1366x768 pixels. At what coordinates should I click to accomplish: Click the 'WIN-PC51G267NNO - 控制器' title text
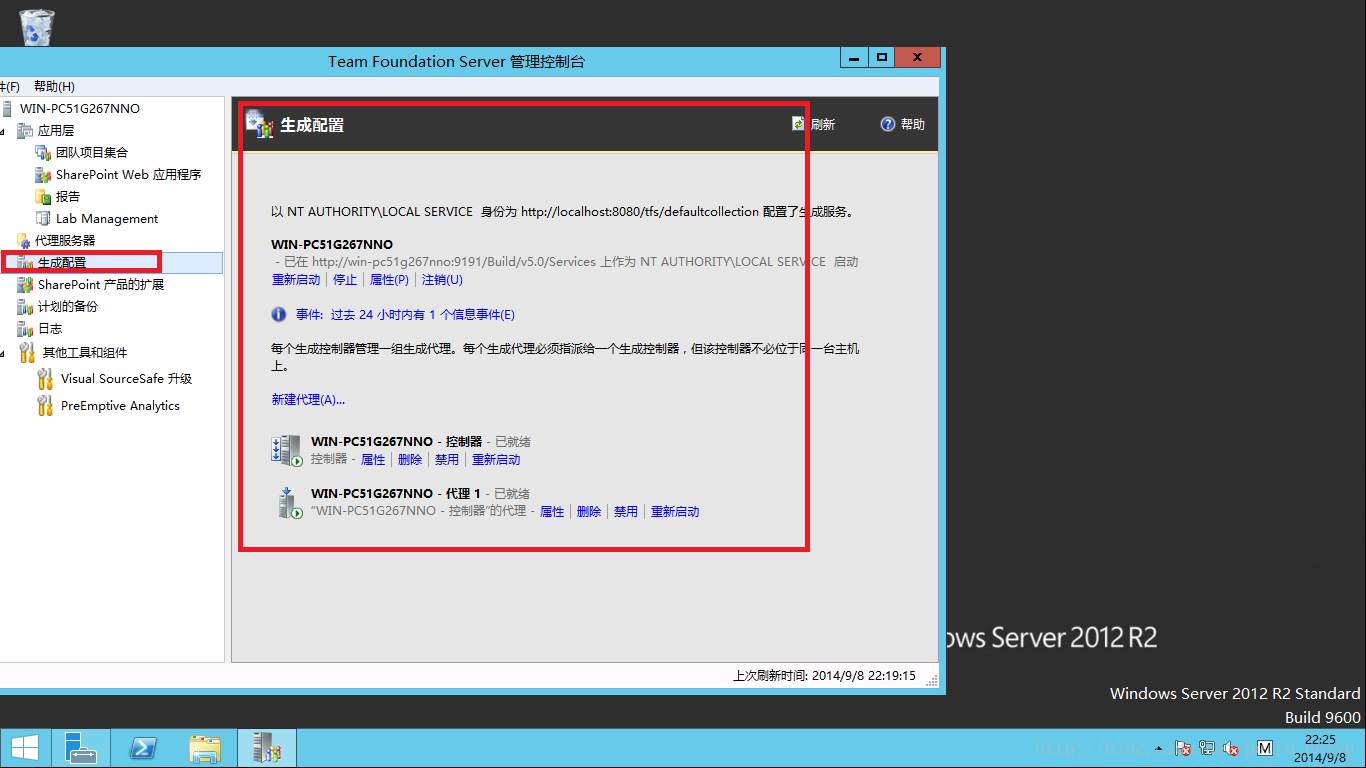point(397,441)
